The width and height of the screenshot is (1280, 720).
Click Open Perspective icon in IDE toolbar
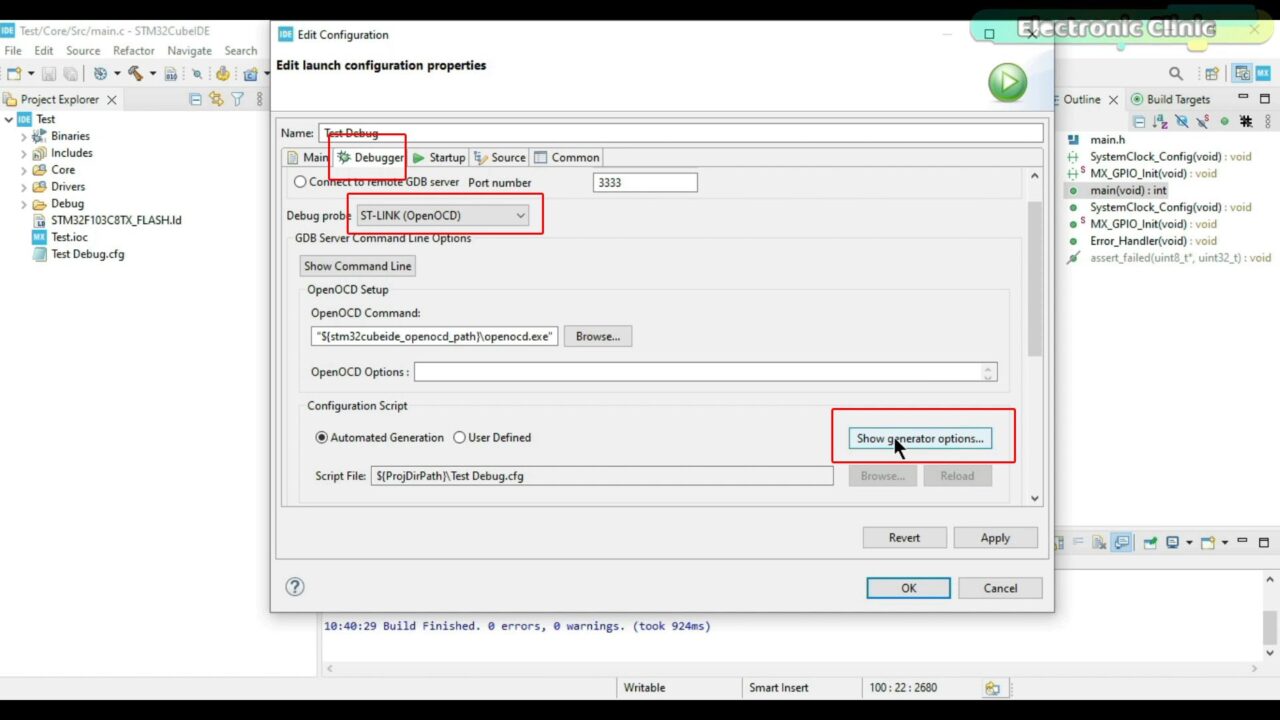1212,73
